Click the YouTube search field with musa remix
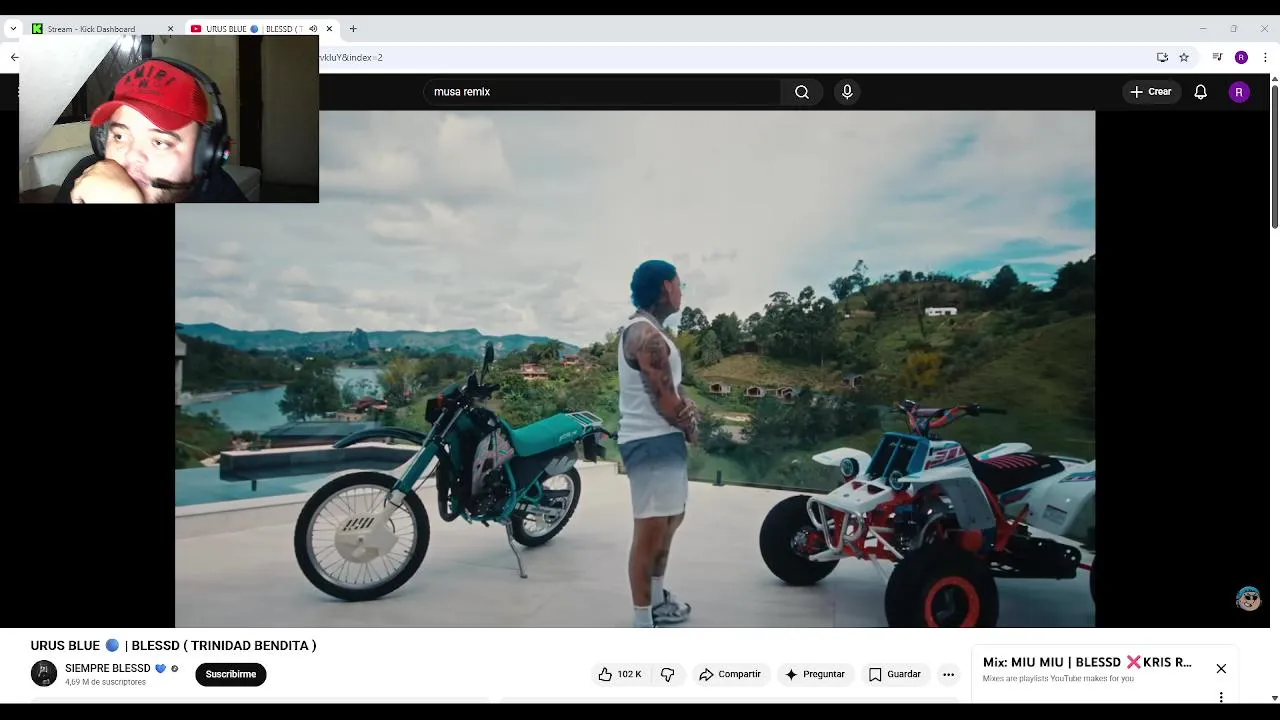The height and width of the screenshot is (720, 1280). pyautogui.click(x=601, y=92)
